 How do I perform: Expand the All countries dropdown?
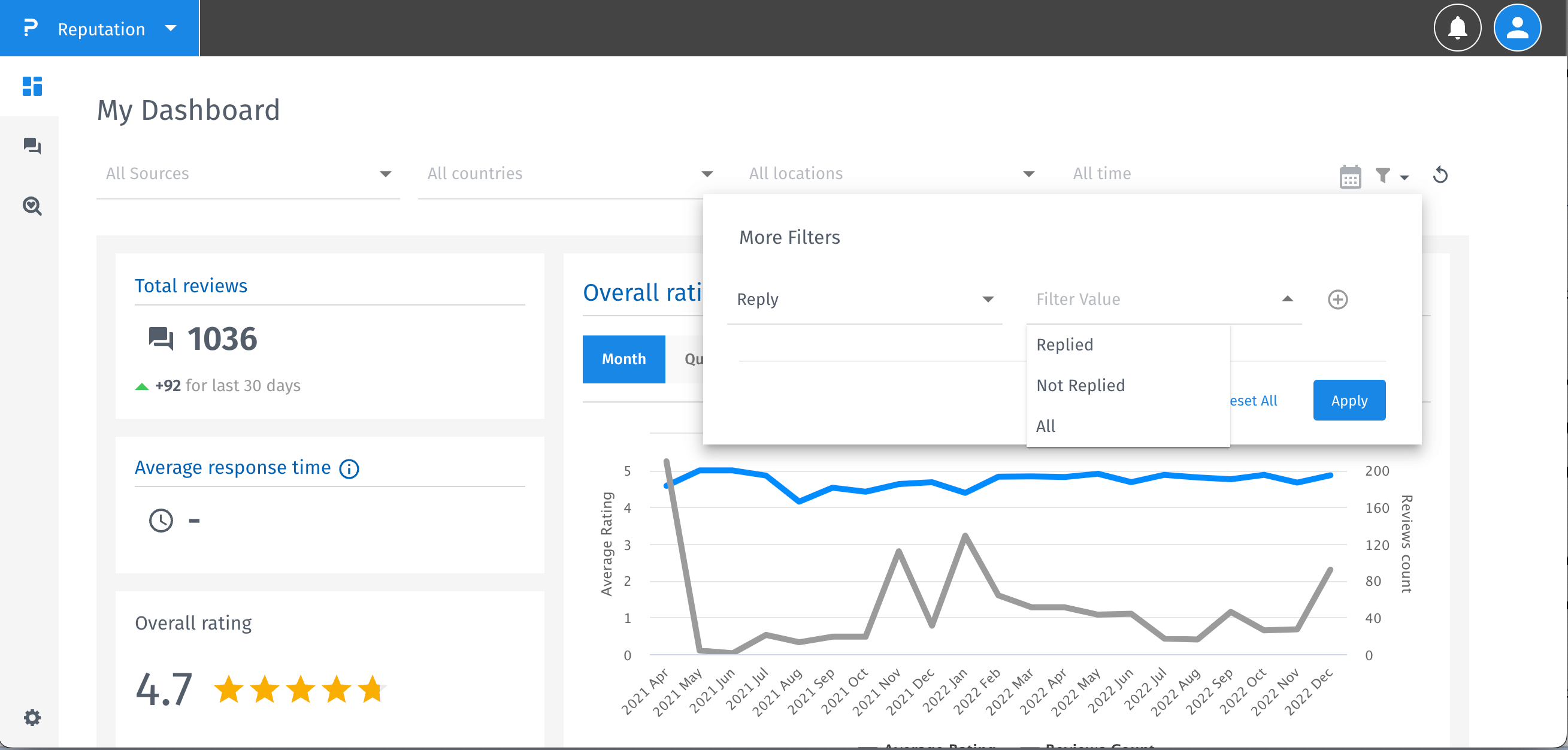coord(569,174)
